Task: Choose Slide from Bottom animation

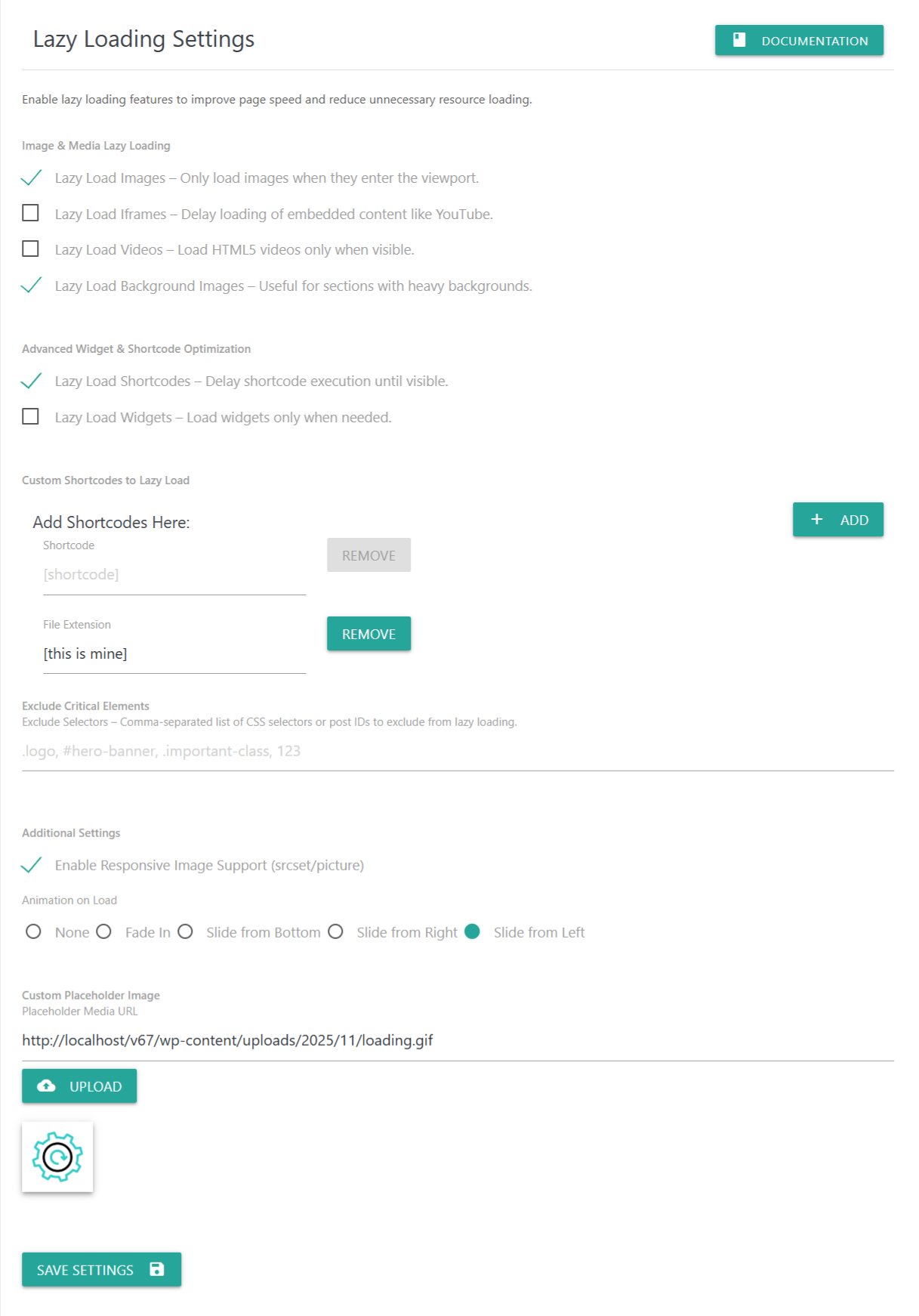Action: tap(186, 932)
